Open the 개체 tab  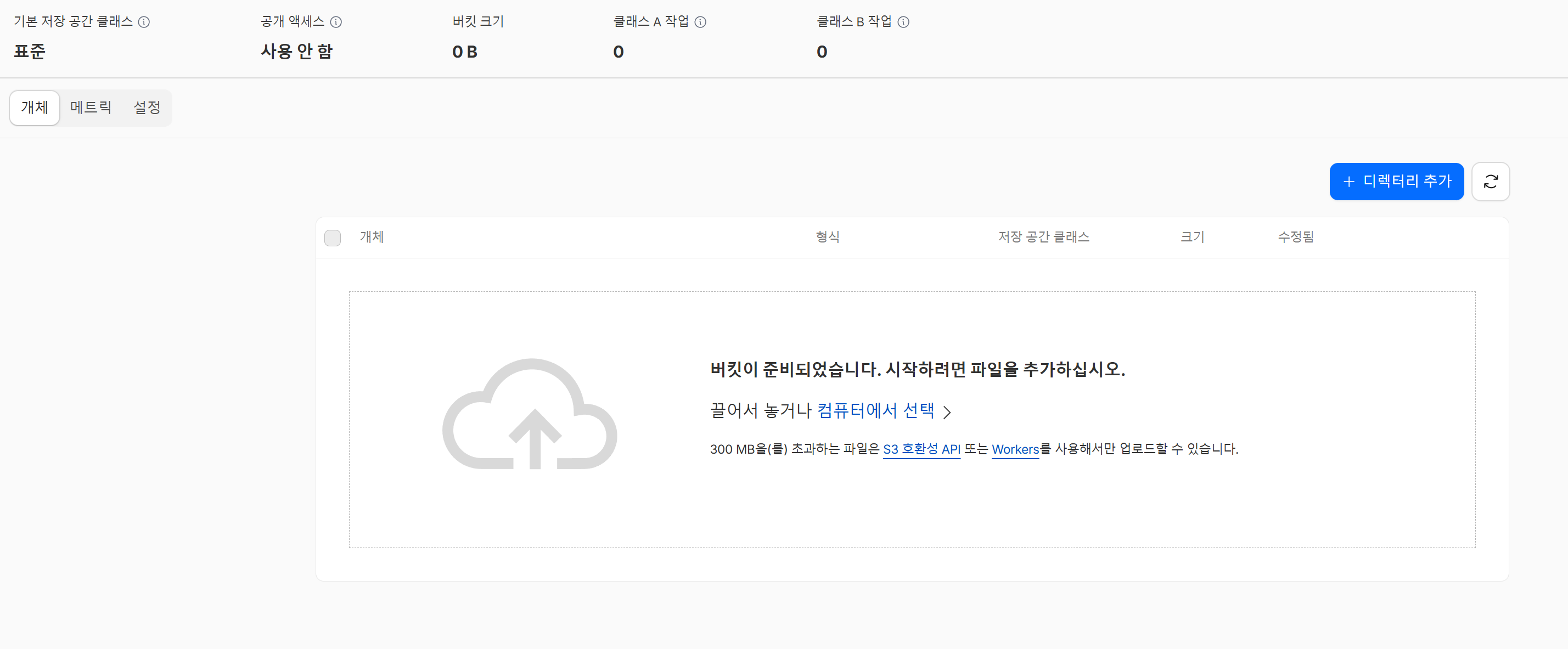tap(35, 108)
